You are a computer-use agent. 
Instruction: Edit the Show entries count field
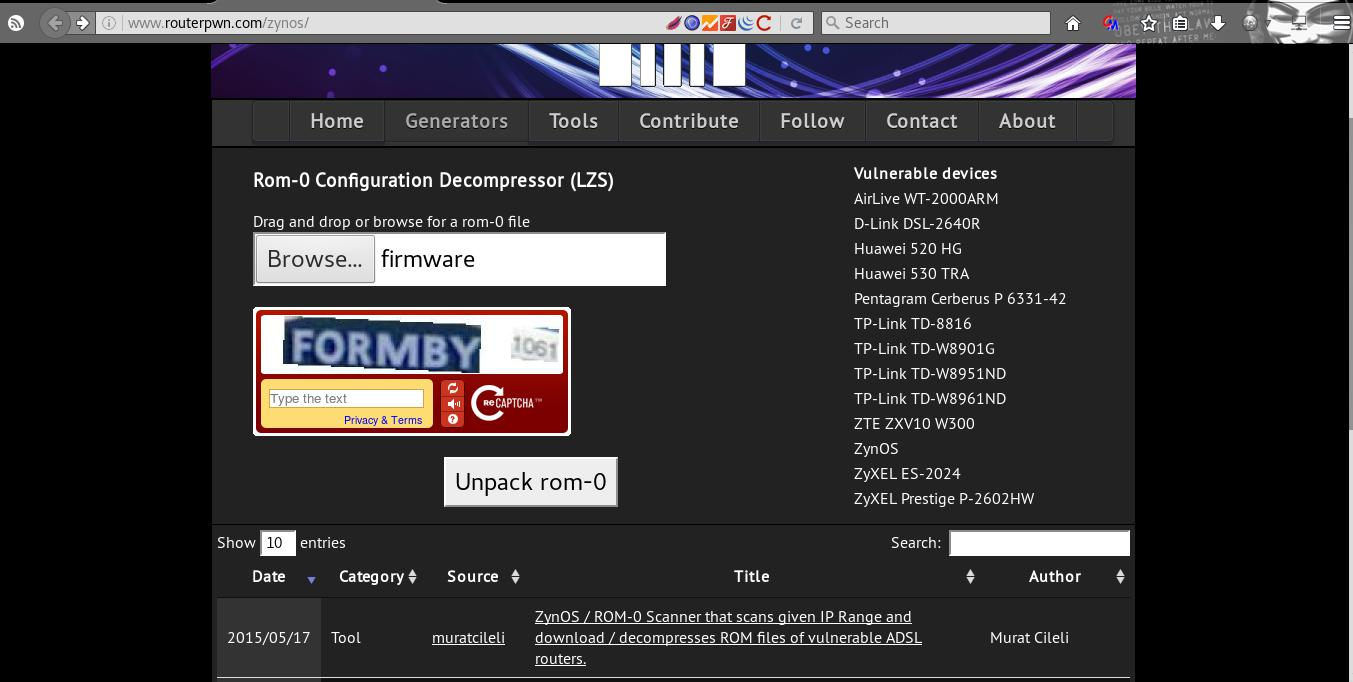coord(278,543)
